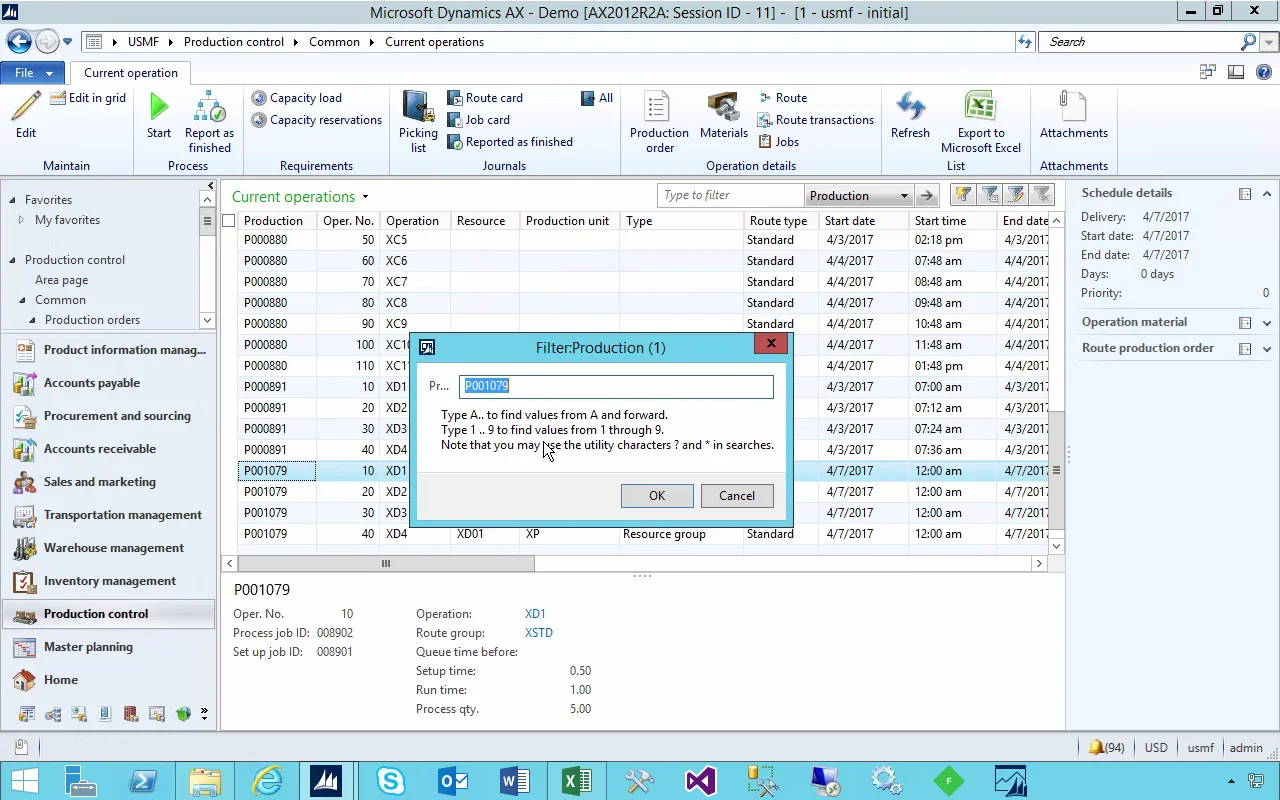Expand My favorites tree node
This screenshot has height=800, width=1280.
coord(22,220)
